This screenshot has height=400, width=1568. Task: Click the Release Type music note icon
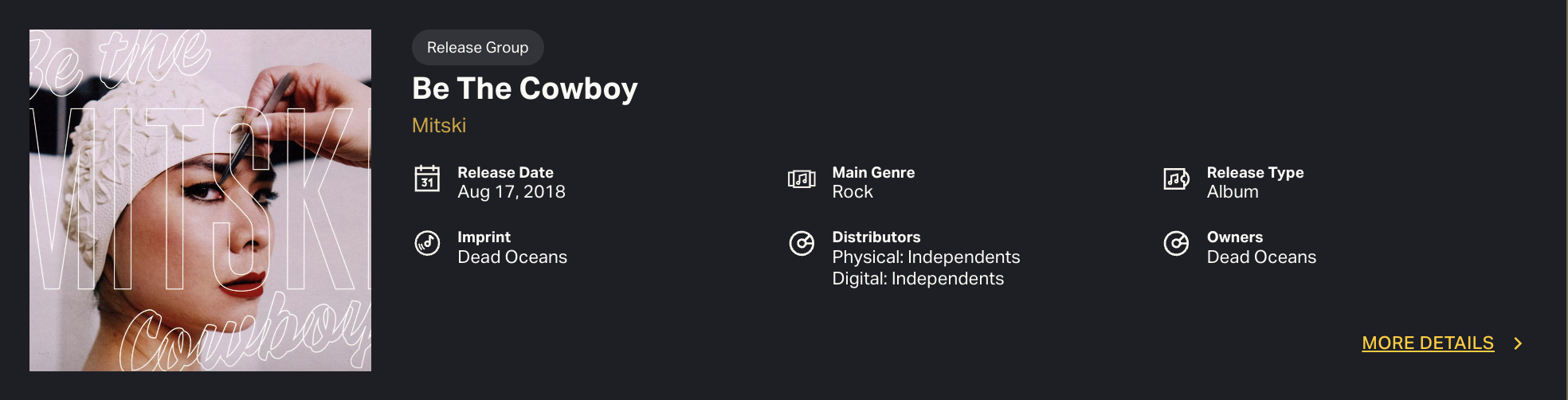coord(1176,178)
